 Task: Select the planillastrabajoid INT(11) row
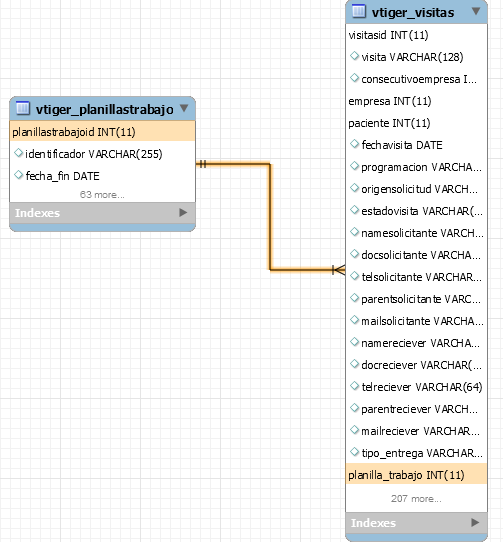coord(102,132)
